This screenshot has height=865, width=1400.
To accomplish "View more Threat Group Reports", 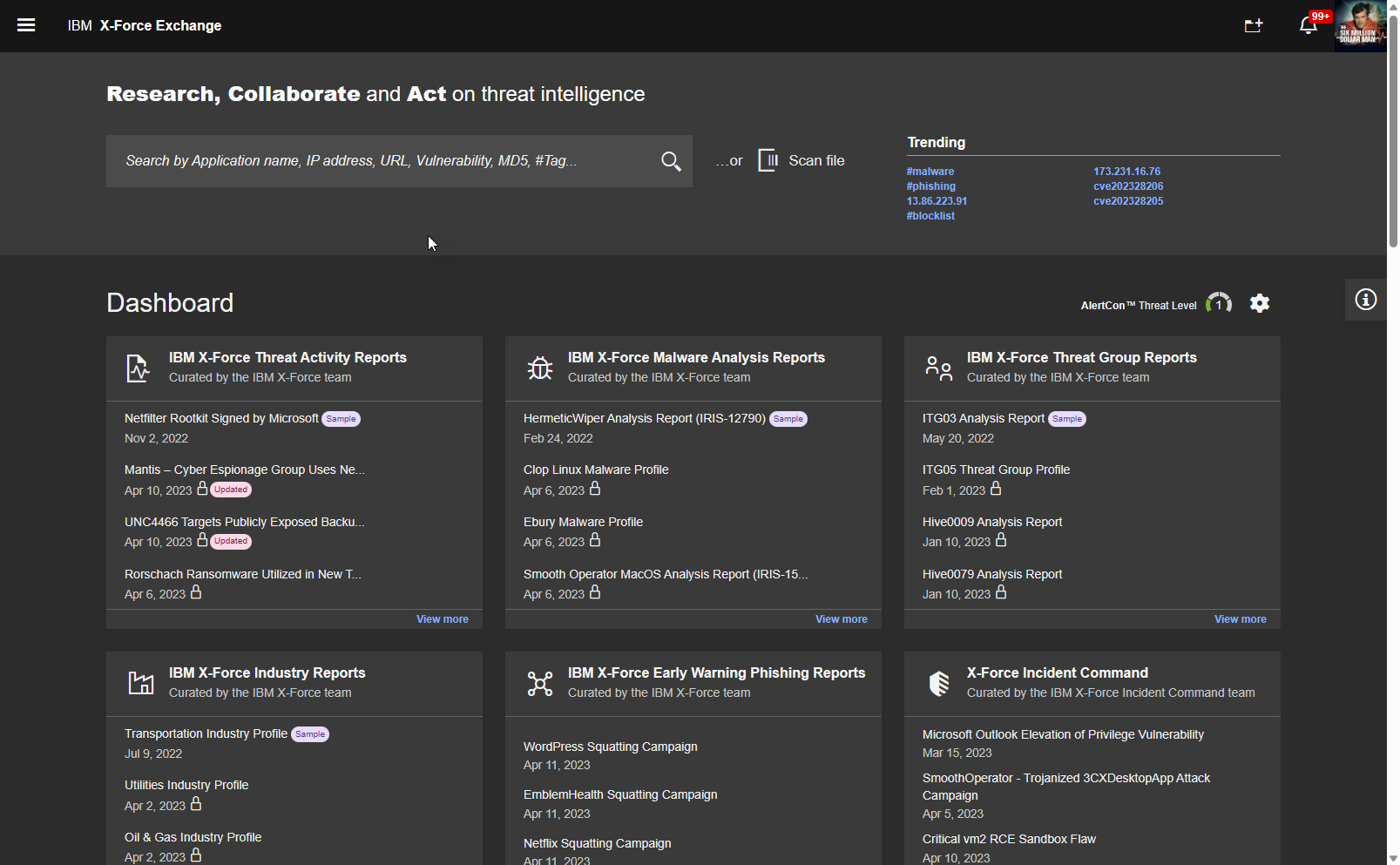I will coord(1240,619).
